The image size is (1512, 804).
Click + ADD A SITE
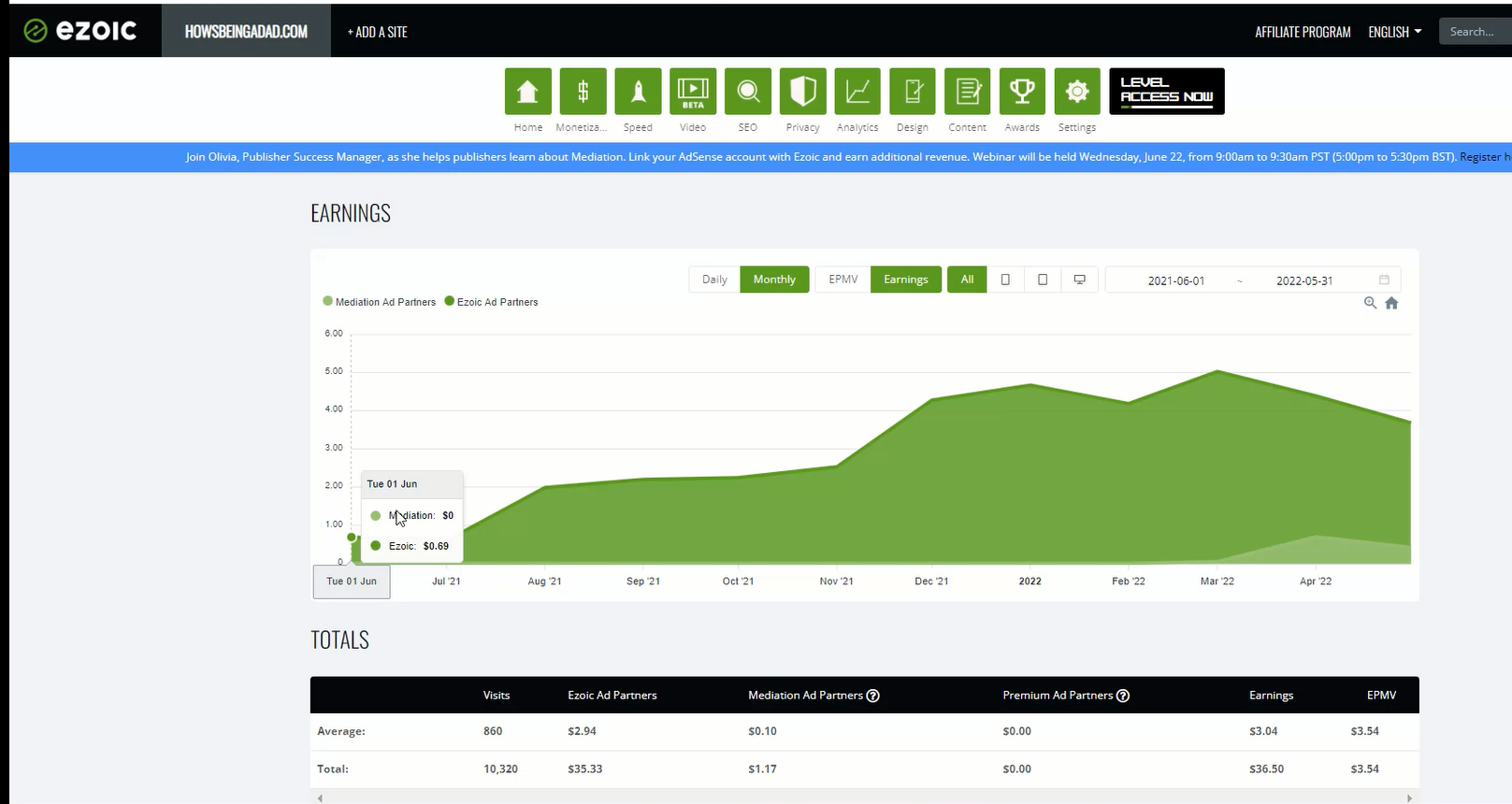click(378, 32)
